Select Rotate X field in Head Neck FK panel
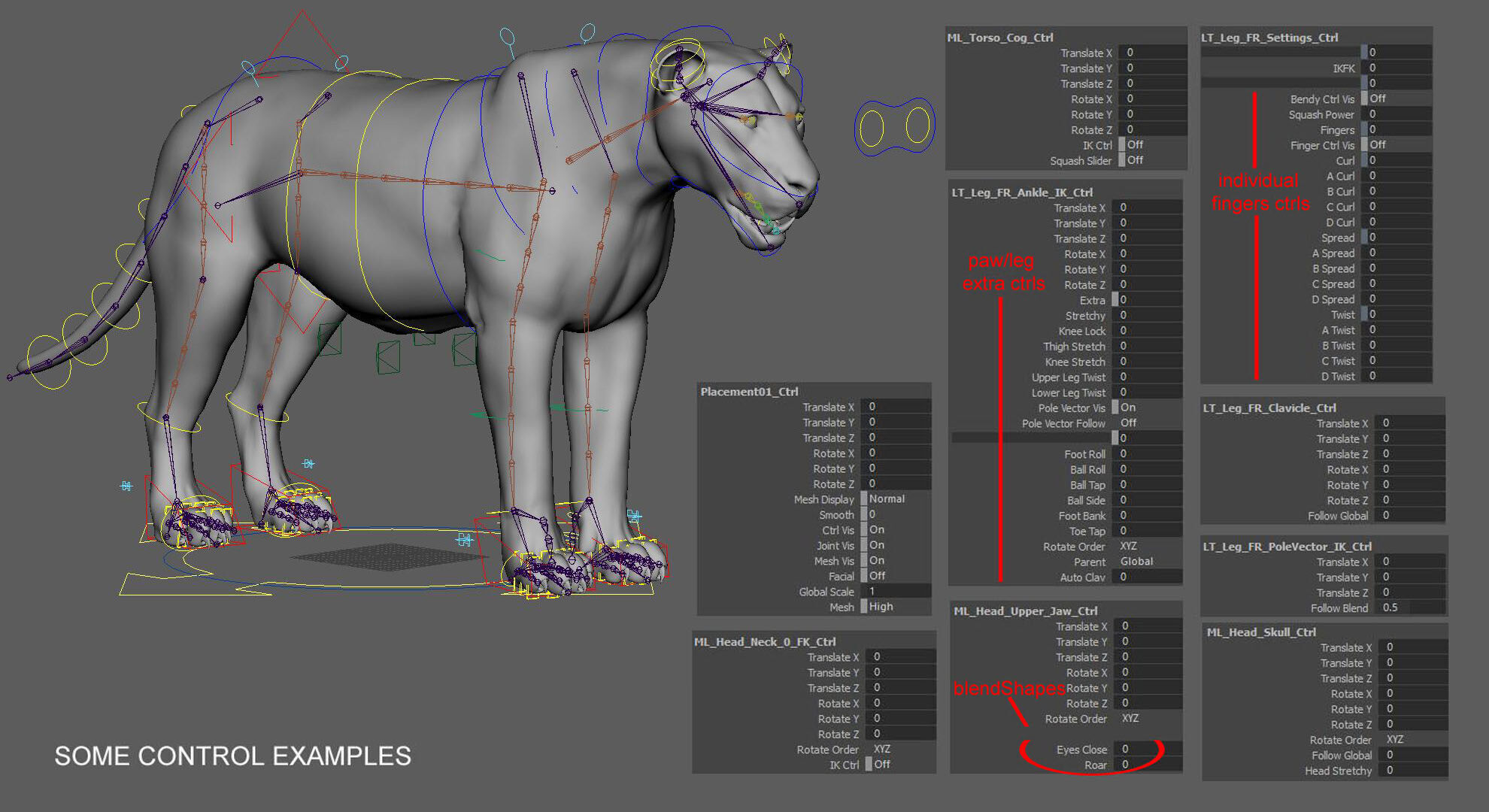This screenshot has width=1489, height=812. [900, 704]
